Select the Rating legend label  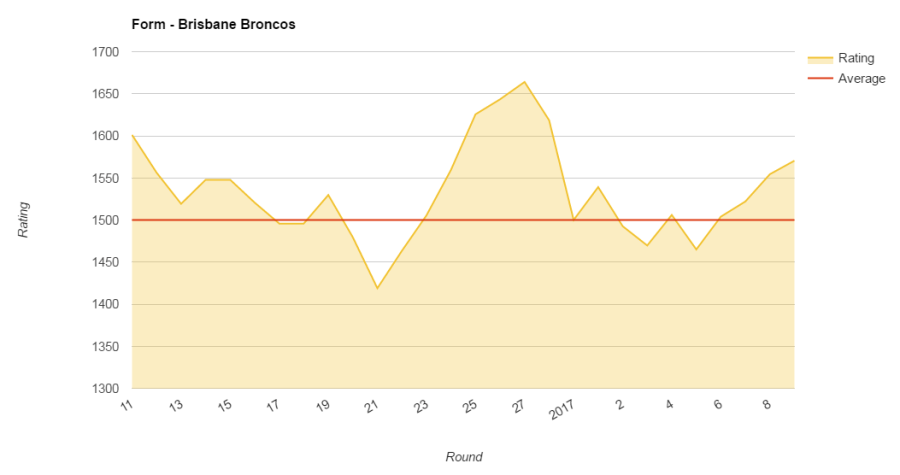point(856,59)
